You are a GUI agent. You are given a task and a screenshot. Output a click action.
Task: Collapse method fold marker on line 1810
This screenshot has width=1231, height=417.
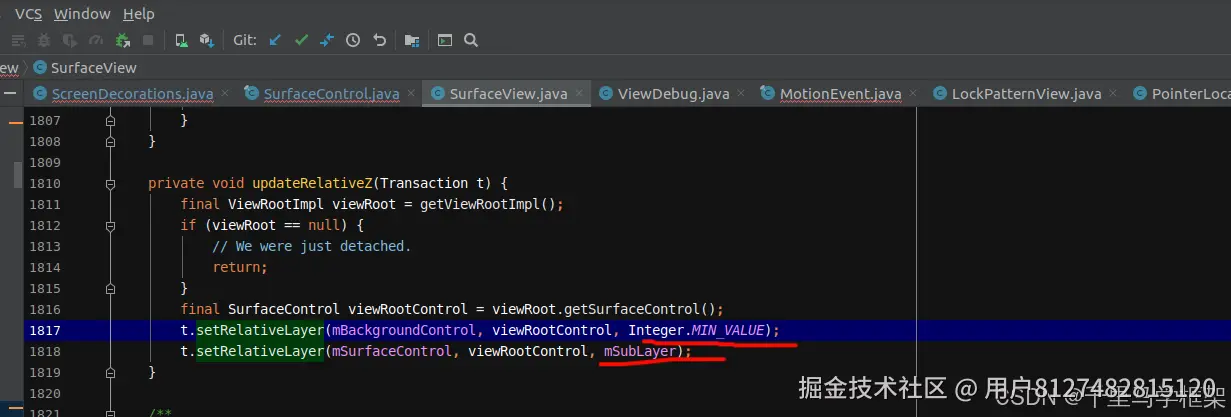pos(110,183)
